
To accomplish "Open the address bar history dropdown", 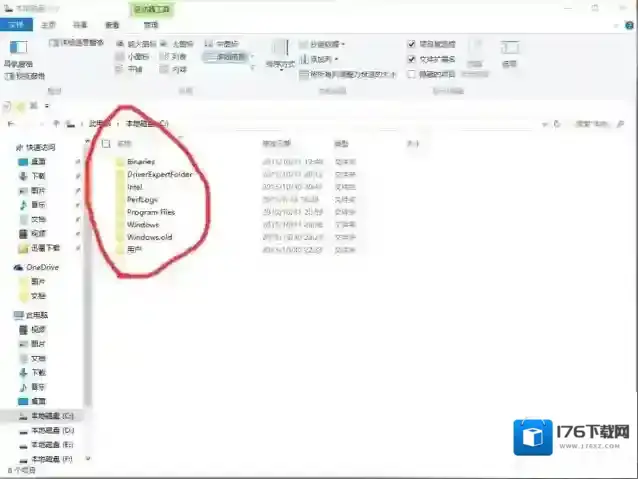I will click(x=544, y=124).
